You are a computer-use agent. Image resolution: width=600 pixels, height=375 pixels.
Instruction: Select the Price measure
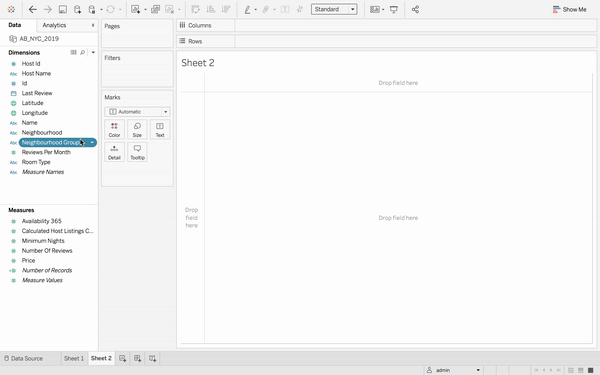[28, 261]
